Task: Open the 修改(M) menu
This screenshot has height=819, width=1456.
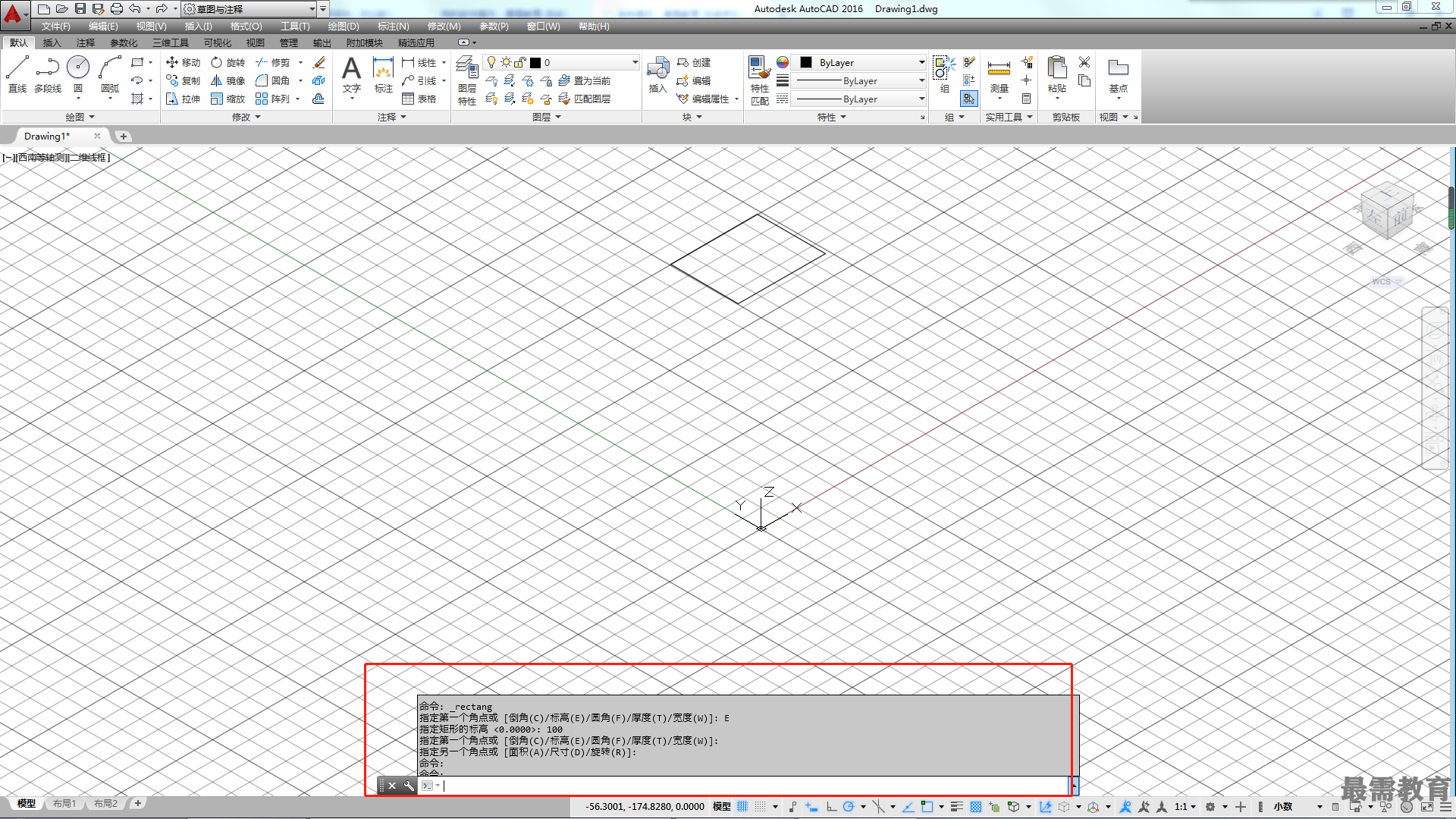Action: click(444, 26)
